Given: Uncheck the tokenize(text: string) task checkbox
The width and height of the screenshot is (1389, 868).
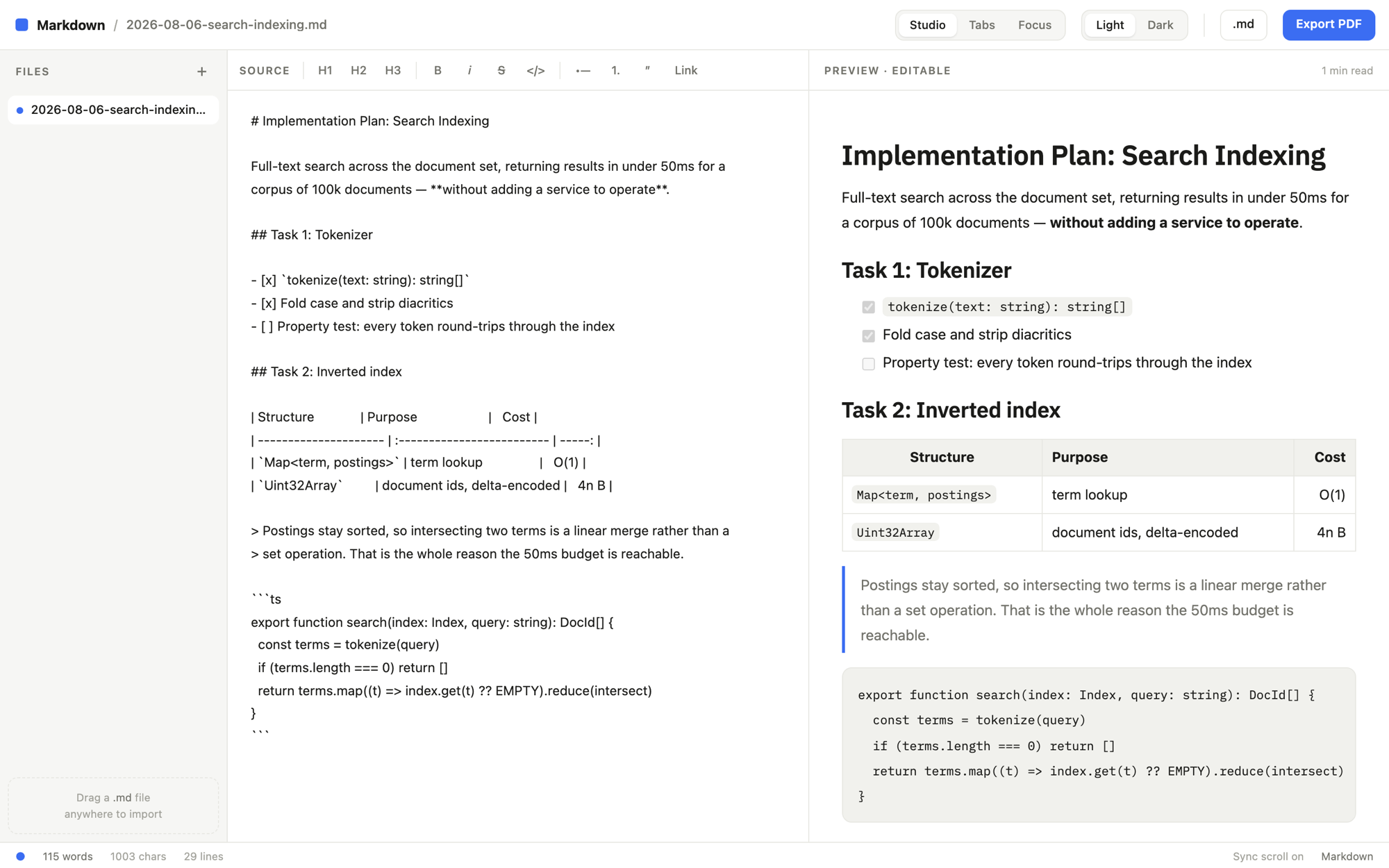Looking at the screenshot, I should point(868,307).
